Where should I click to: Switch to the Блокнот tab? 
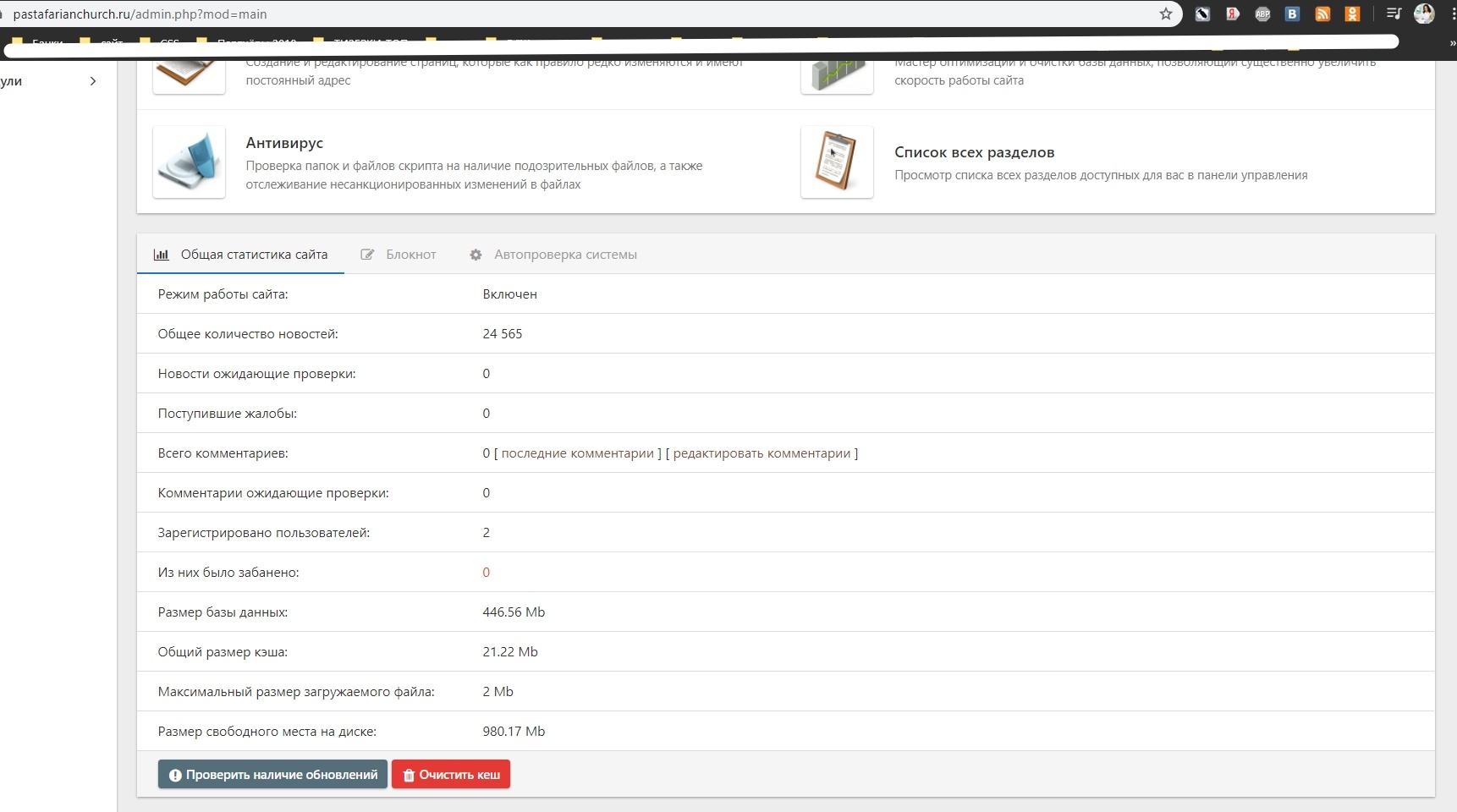[399, 255]
